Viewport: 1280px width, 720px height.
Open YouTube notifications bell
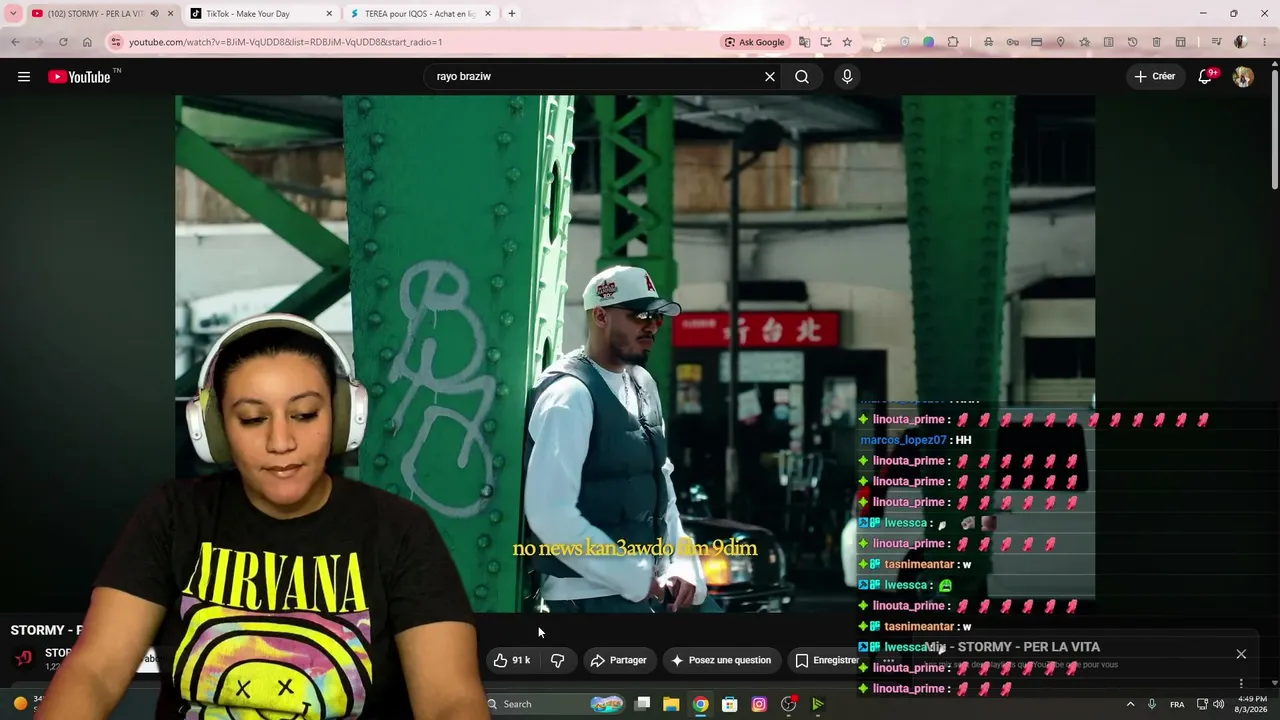pos(1206,76)
